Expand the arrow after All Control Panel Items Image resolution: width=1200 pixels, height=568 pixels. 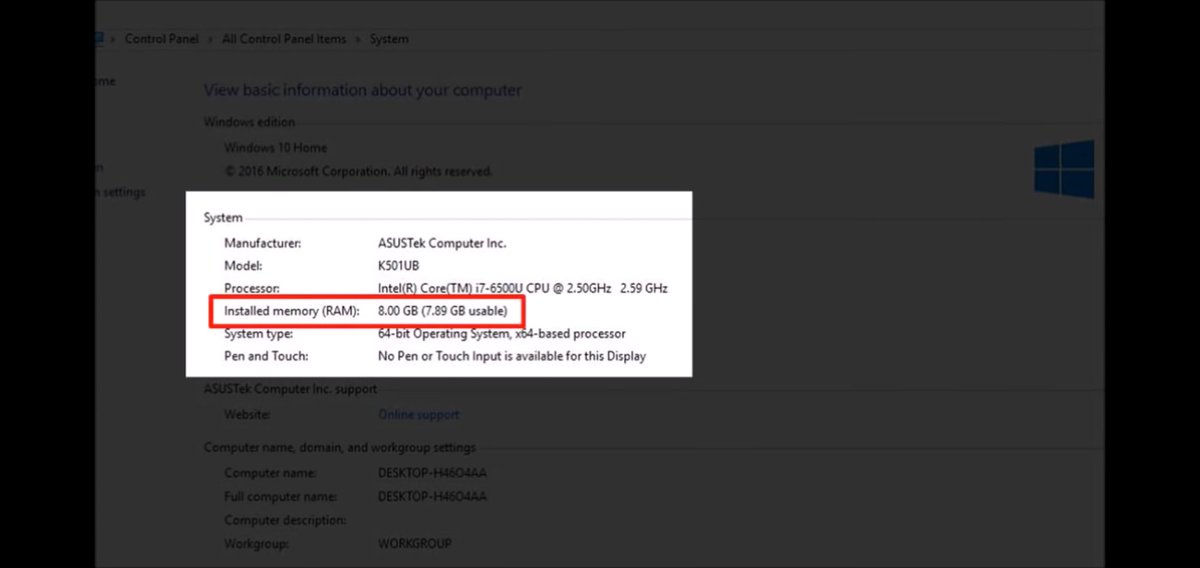coord(358,39)
